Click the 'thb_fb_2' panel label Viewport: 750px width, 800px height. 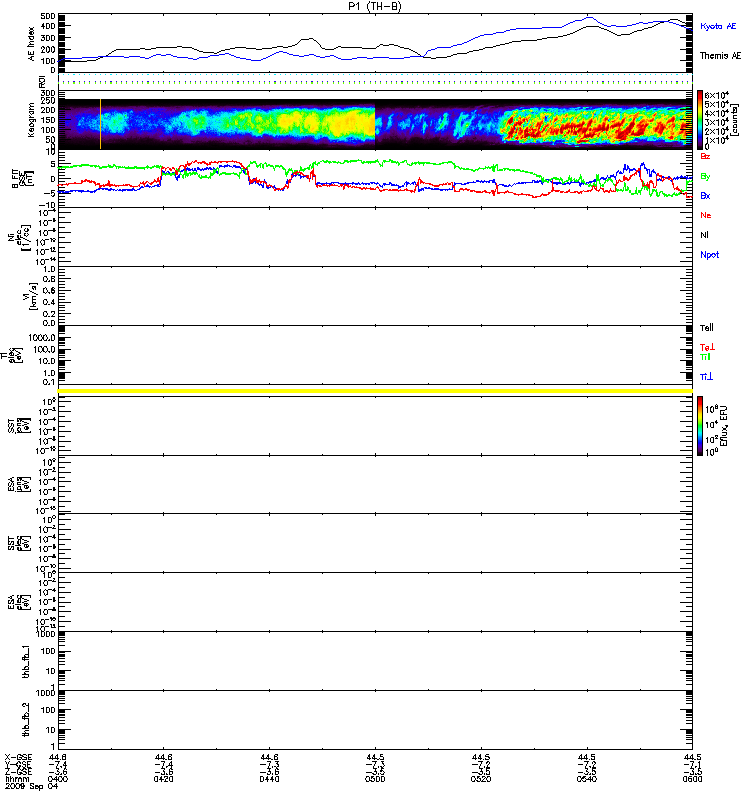tap(26, 720)
